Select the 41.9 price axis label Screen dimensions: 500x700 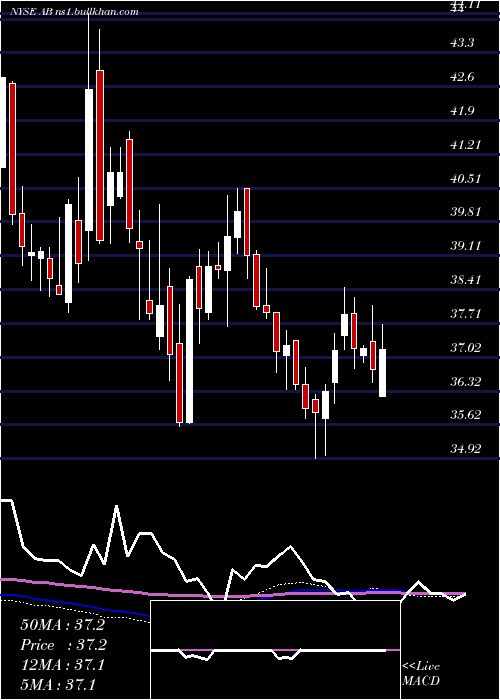(x=462, y=111)
